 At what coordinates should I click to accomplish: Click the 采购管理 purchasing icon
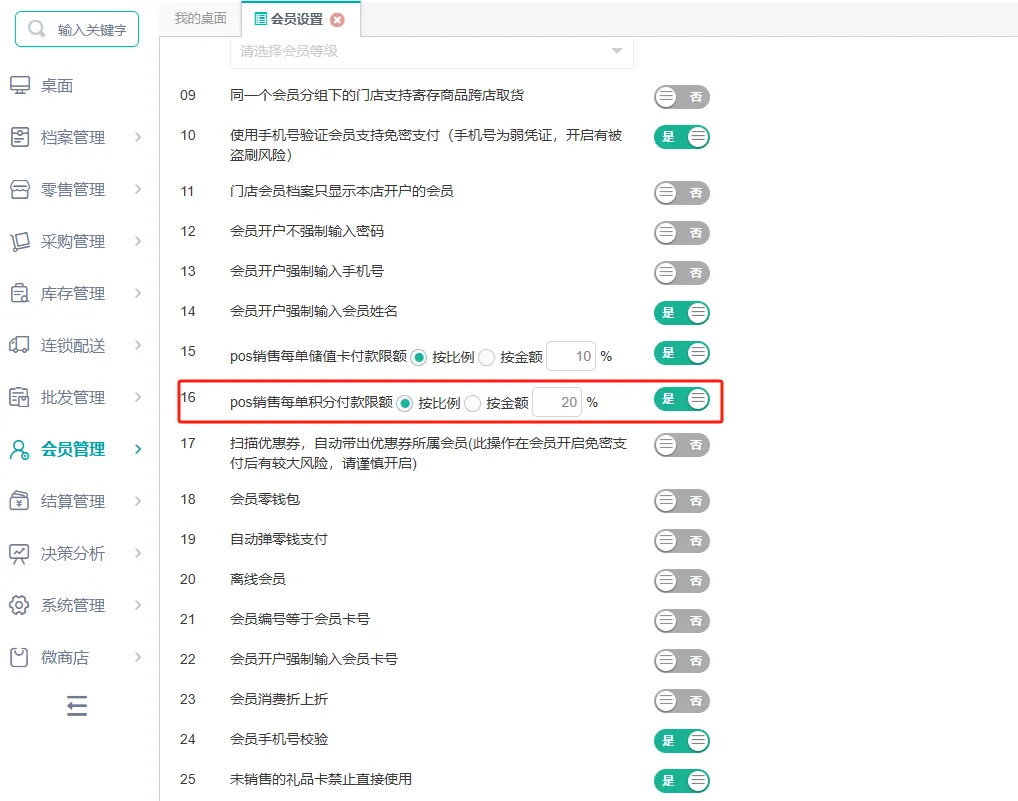tap(19, 241)
